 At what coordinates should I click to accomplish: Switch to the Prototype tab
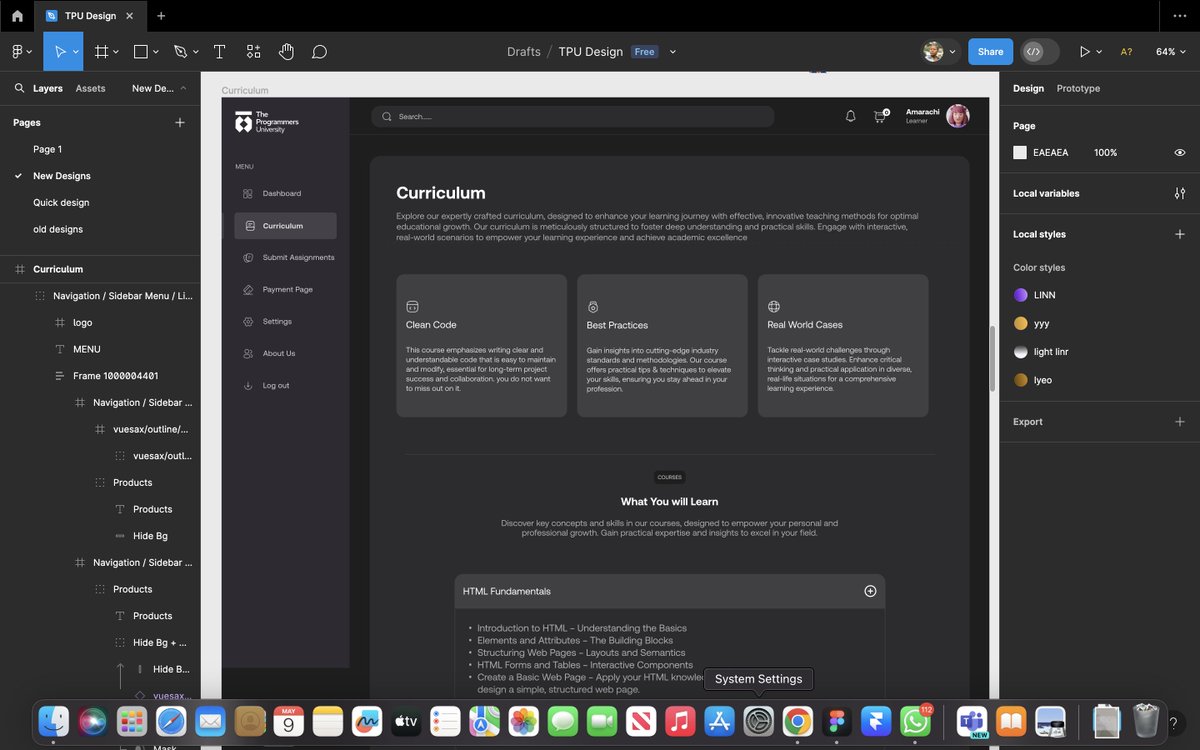pos(1078,88)
